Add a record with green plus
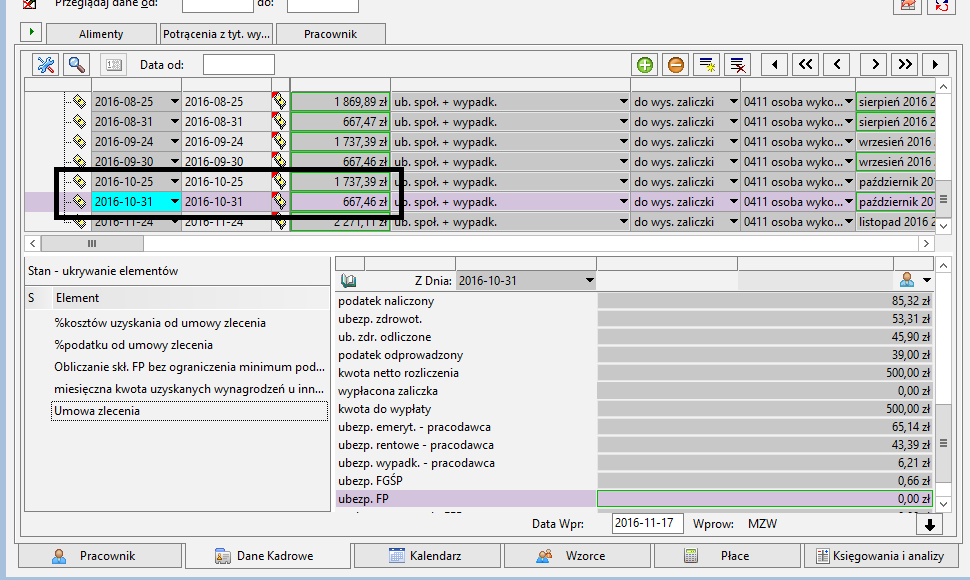 645,65
